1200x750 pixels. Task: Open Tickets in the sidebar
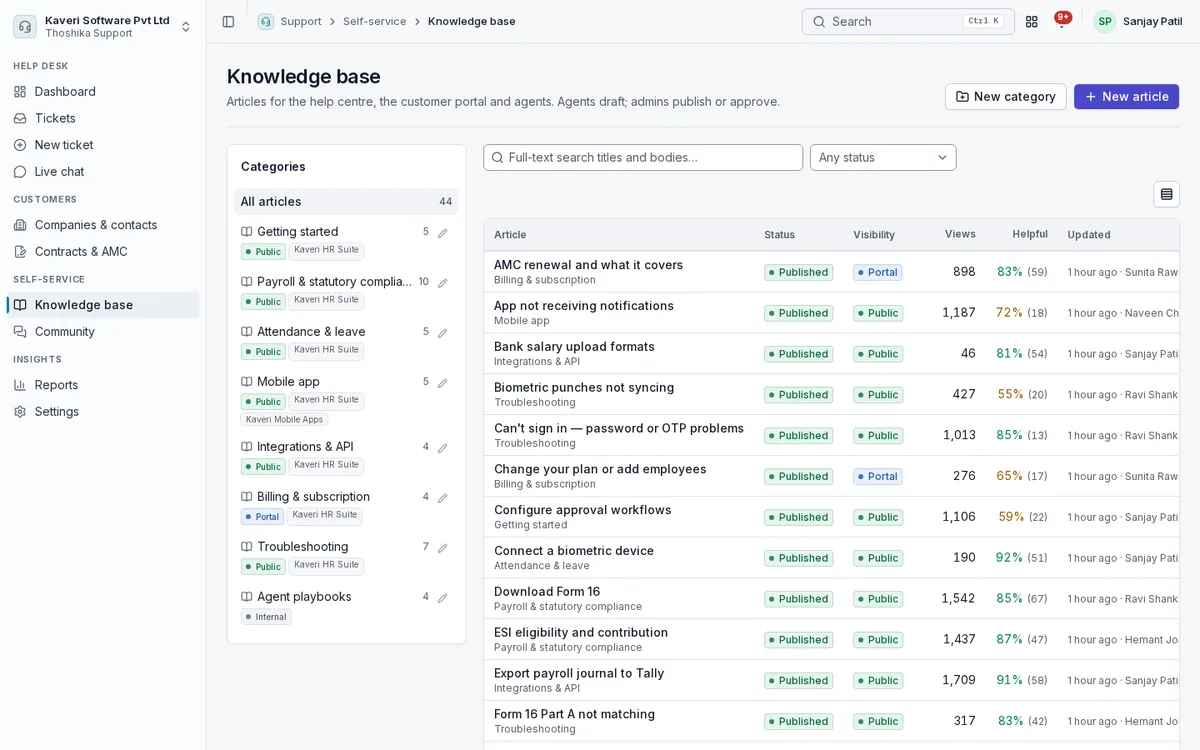click(103, 118)
